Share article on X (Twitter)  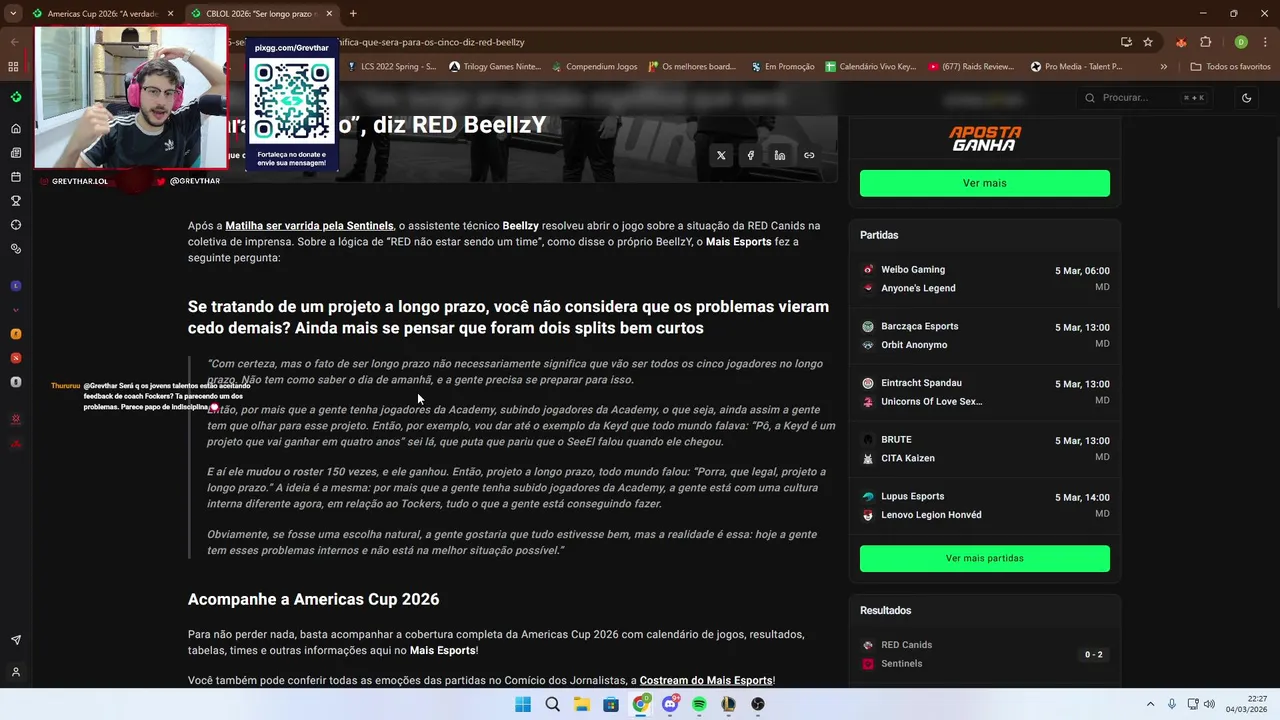[x=721, y=155]
